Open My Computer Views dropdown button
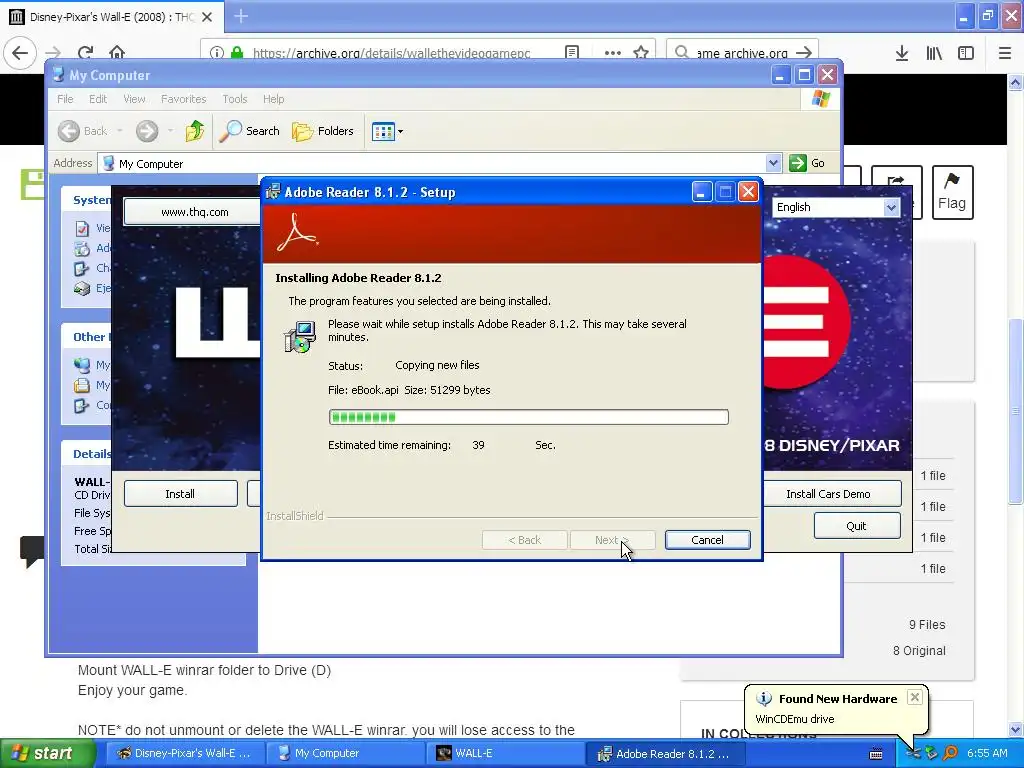 tap(387, 131)
